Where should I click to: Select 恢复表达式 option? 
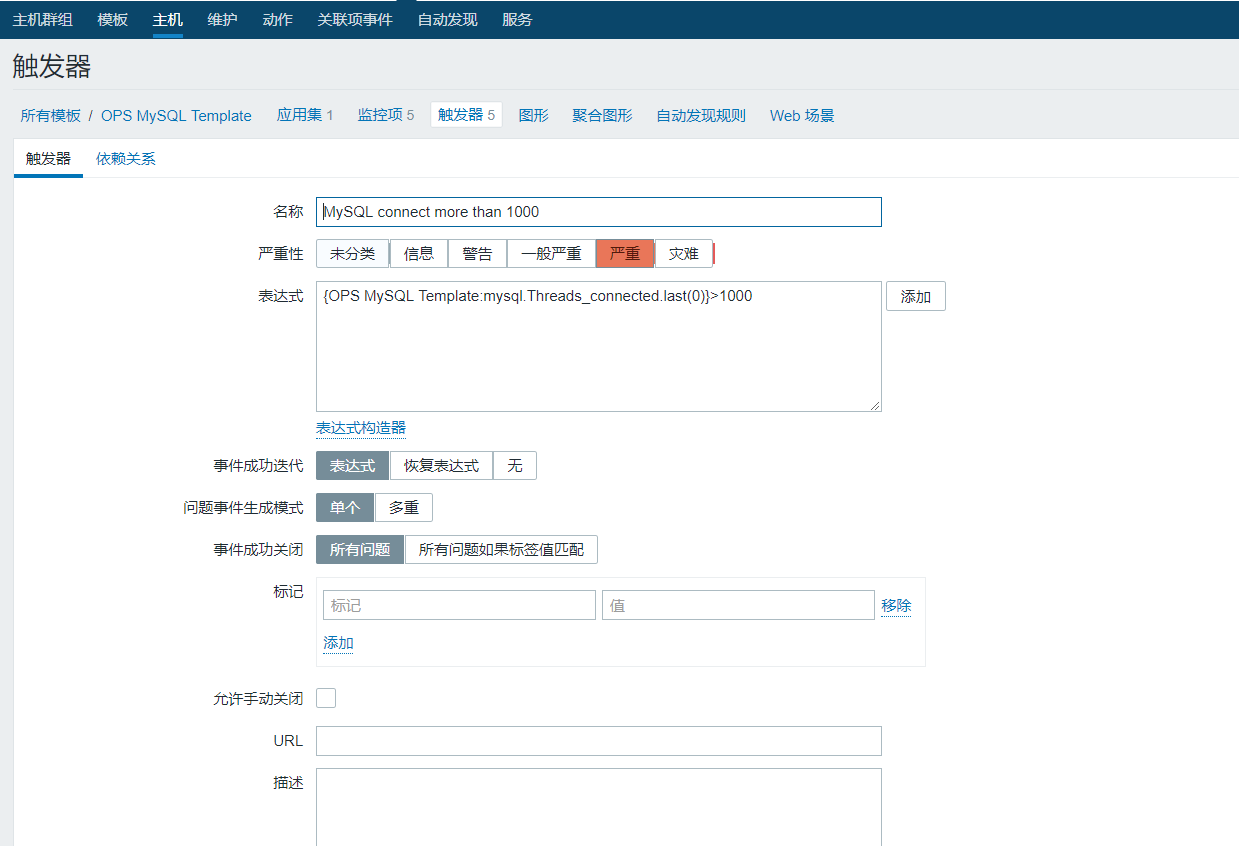(x=441, y=466)
